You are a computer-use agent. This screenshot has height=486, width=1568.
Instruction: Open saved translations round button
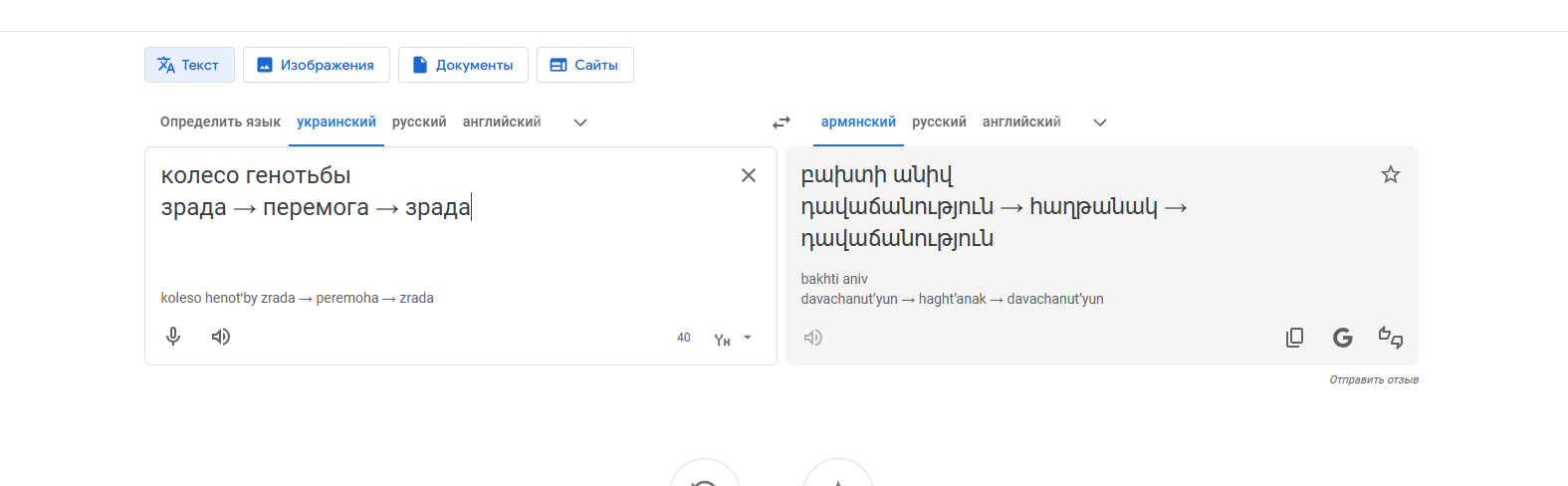pos(838,473)
